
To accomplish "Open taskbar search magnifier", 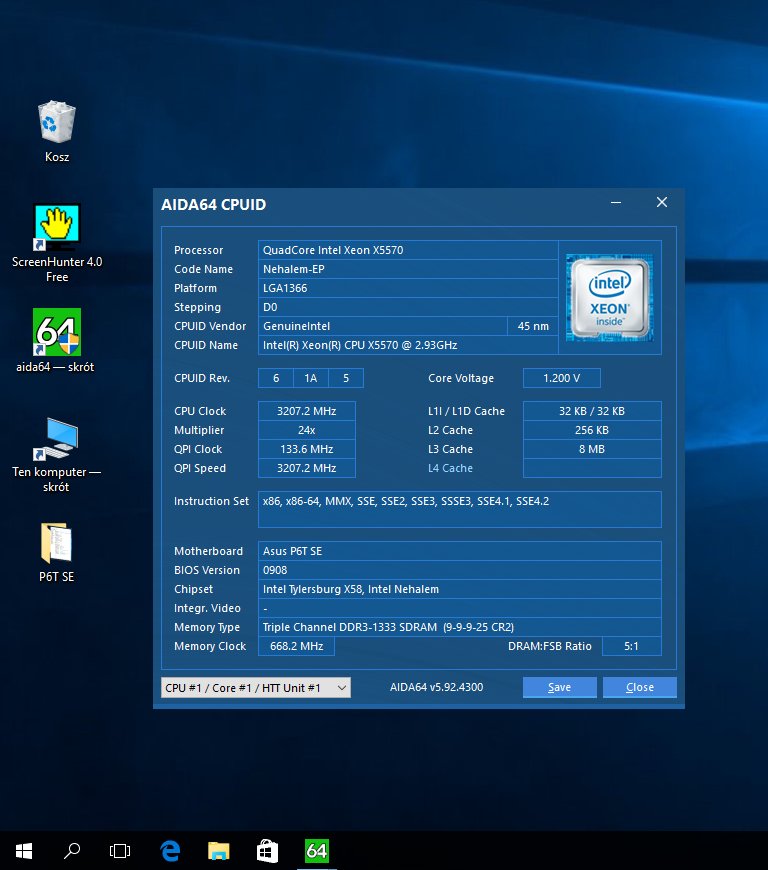I will point(72,851).
